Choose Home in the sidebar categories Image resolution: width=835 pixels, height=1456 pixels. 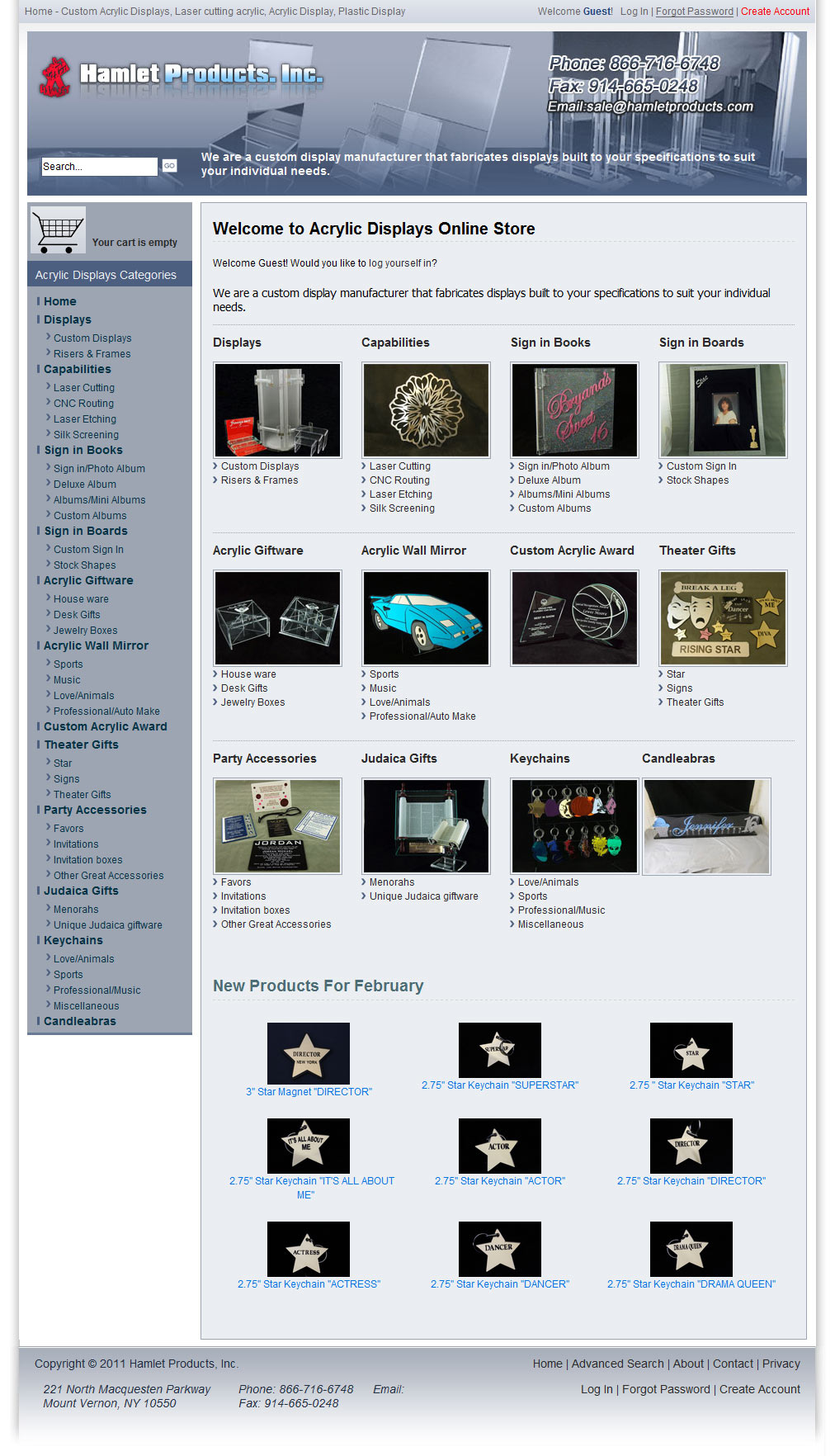point(60,302)
